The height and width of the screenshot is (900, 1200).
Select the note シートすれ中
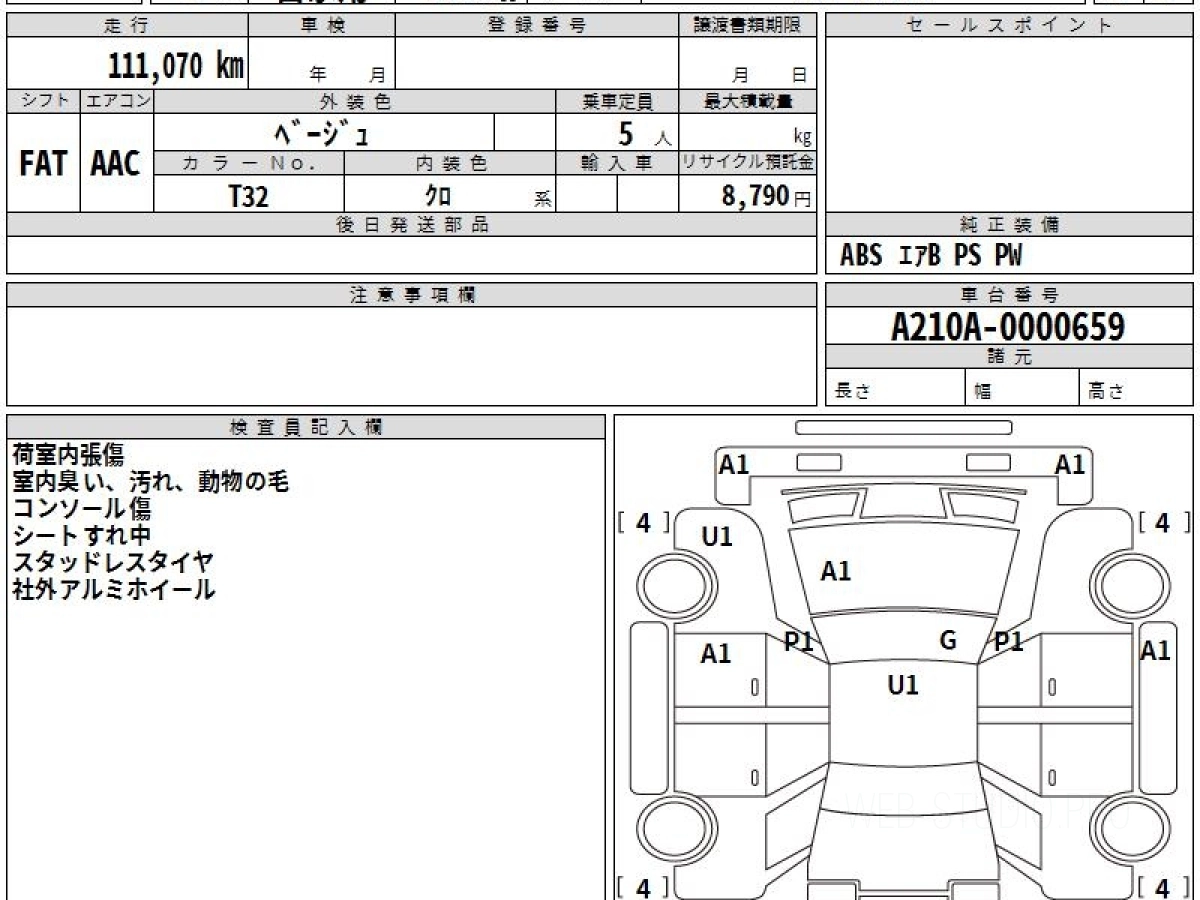(82, 537)
